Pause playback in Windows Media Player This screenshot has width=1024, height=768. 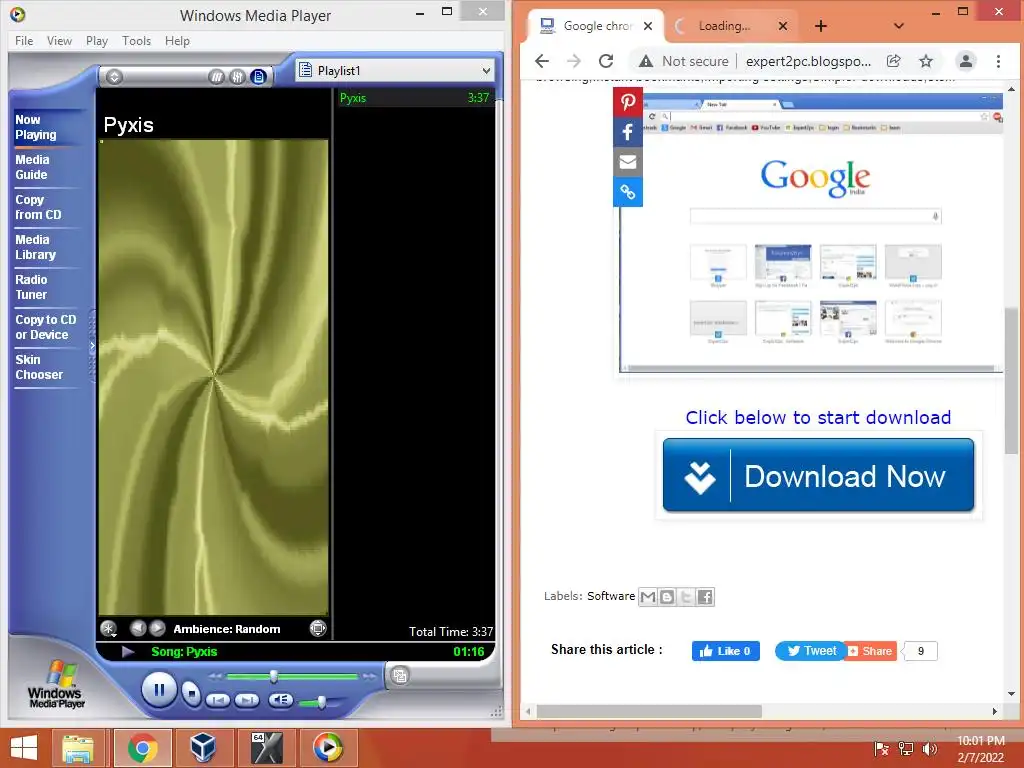(159, 690)
